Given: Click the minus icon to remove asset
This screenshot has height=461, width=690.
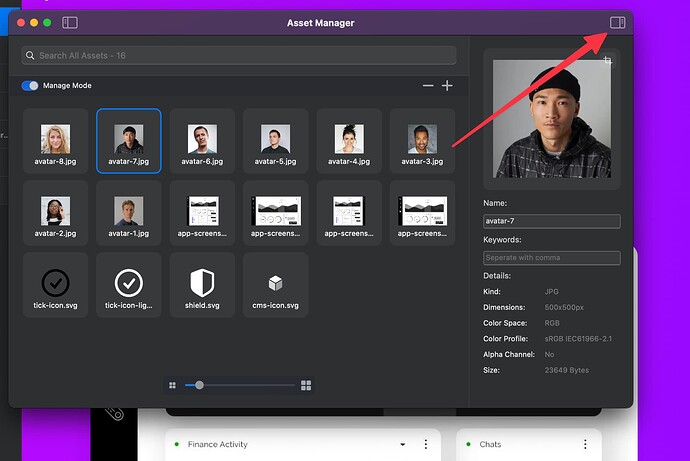Looking at the screenshot, I should pyautogui.click(x=428, y=86).
